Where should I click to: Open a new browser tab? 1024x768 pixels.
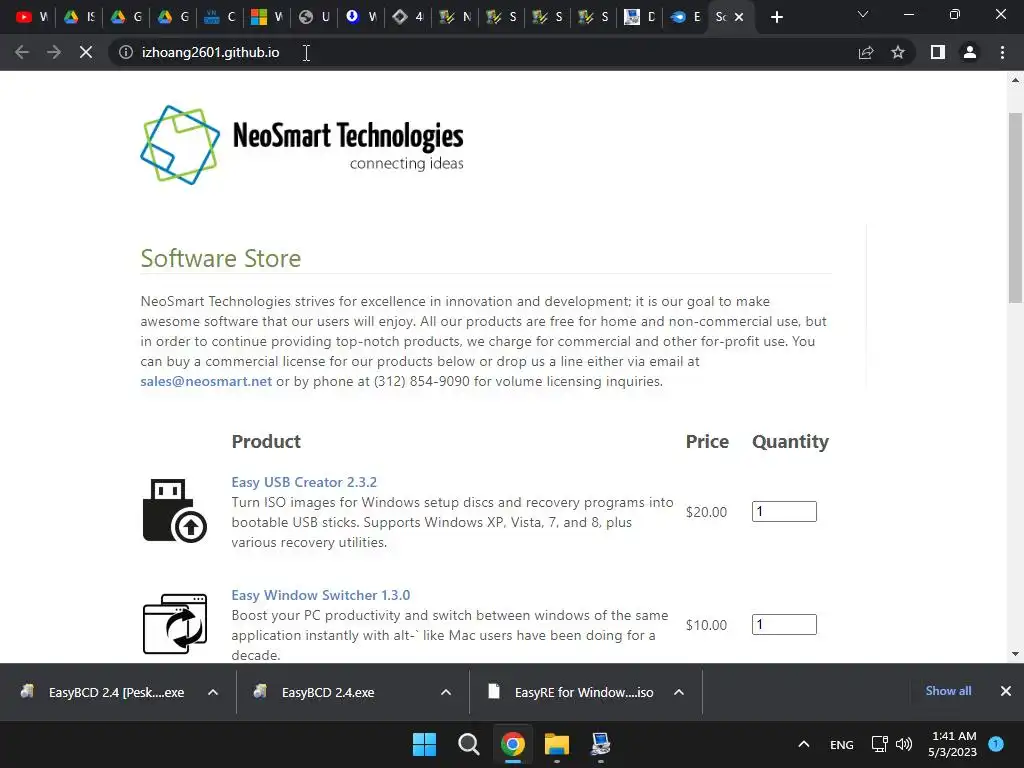pyautogui.click(x=776, y=17)
